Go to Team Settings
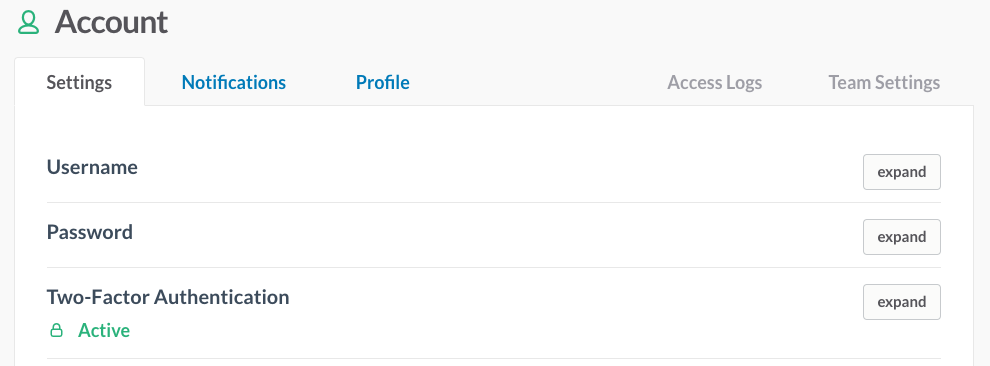Image resolution: width=990 pixels, height=366 pixels. point(884,83)
